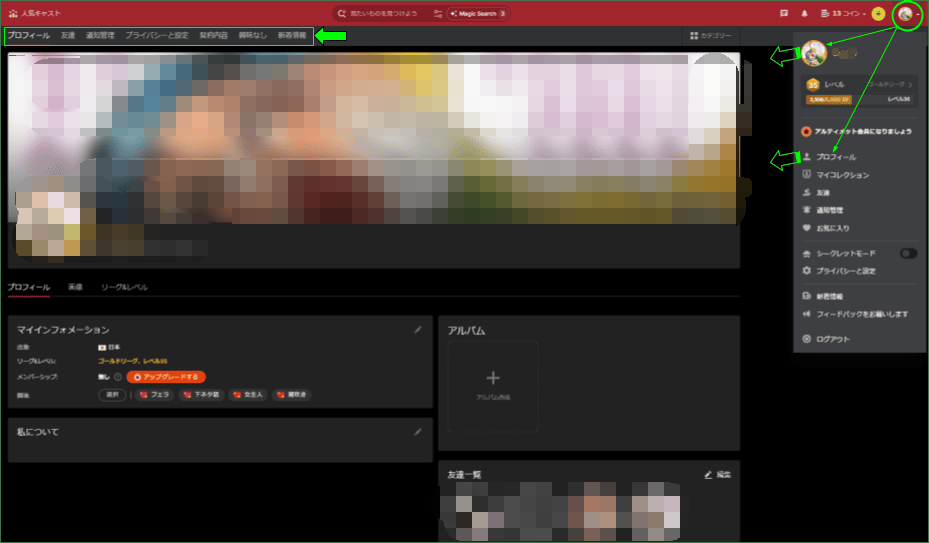The width and height of the screenshot is (929, 543).
Task: Open the search filter sliders icon
Action: click(438, 13)
